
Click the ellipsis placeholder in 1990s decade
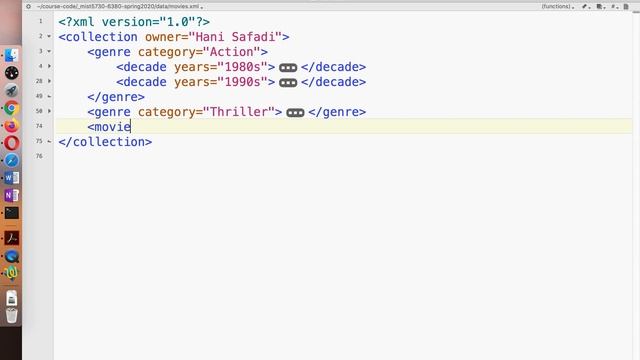[288, 83]
